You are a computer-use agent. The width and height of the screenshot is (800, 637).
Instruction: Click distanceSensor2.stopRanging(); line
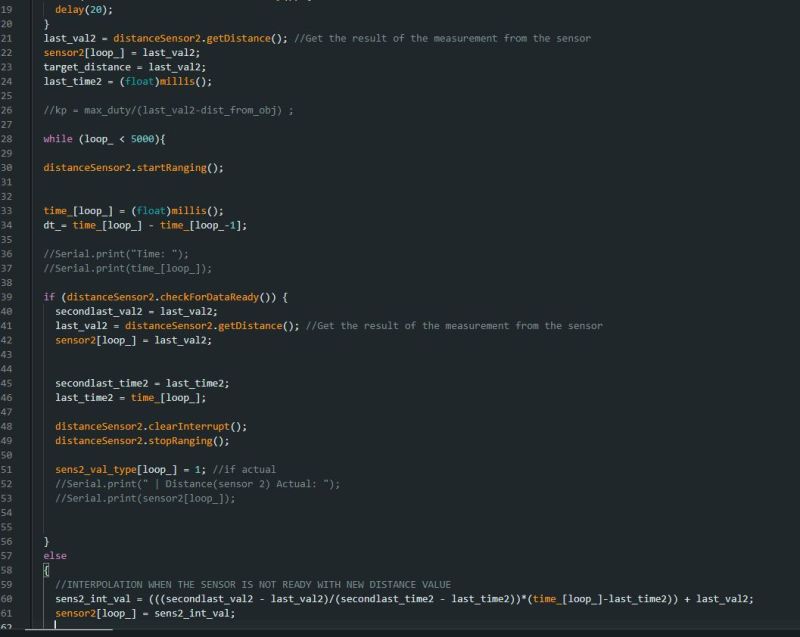point(142,441)
